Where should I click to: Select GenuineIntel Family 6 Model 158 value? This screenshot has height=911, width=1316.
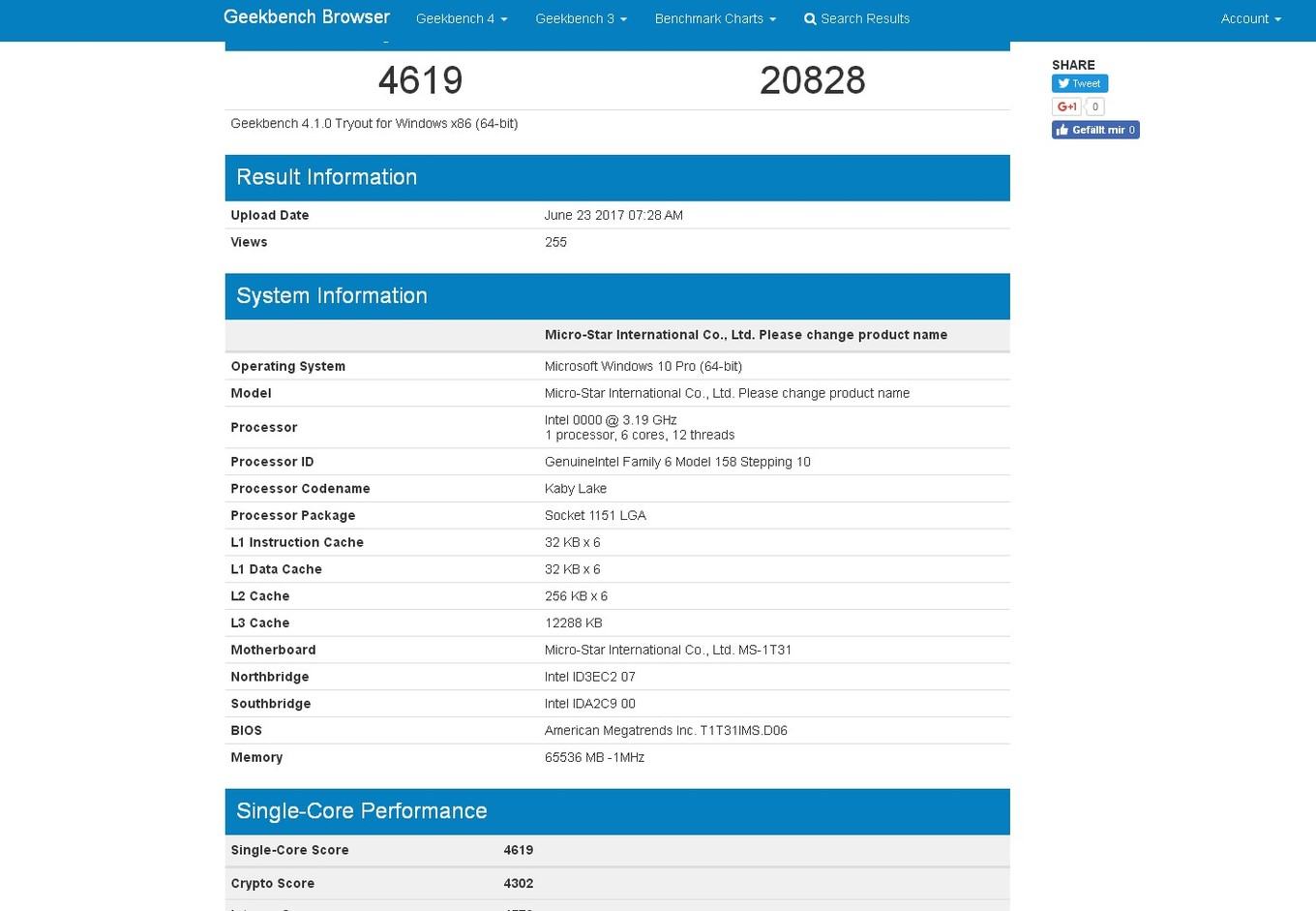[677, 462]
